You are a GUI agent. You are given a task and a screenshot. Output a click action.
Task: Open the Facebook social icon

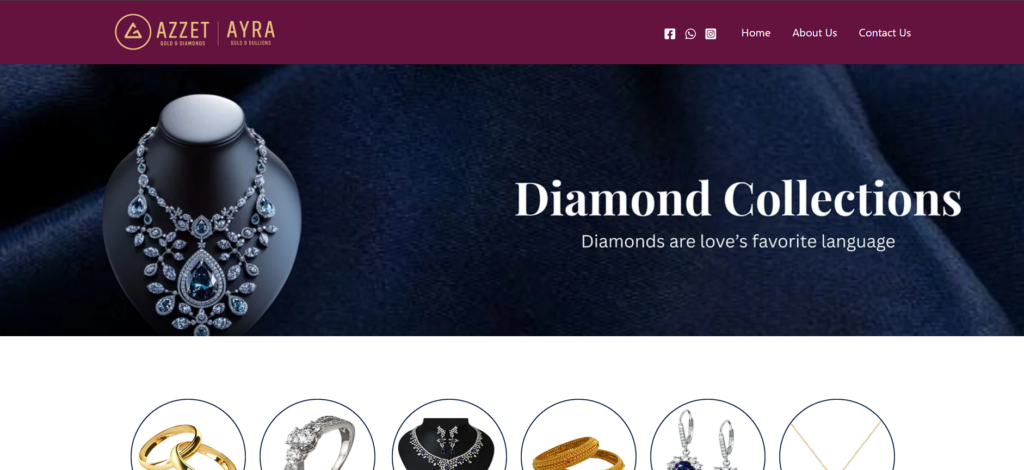coord(669,34)
